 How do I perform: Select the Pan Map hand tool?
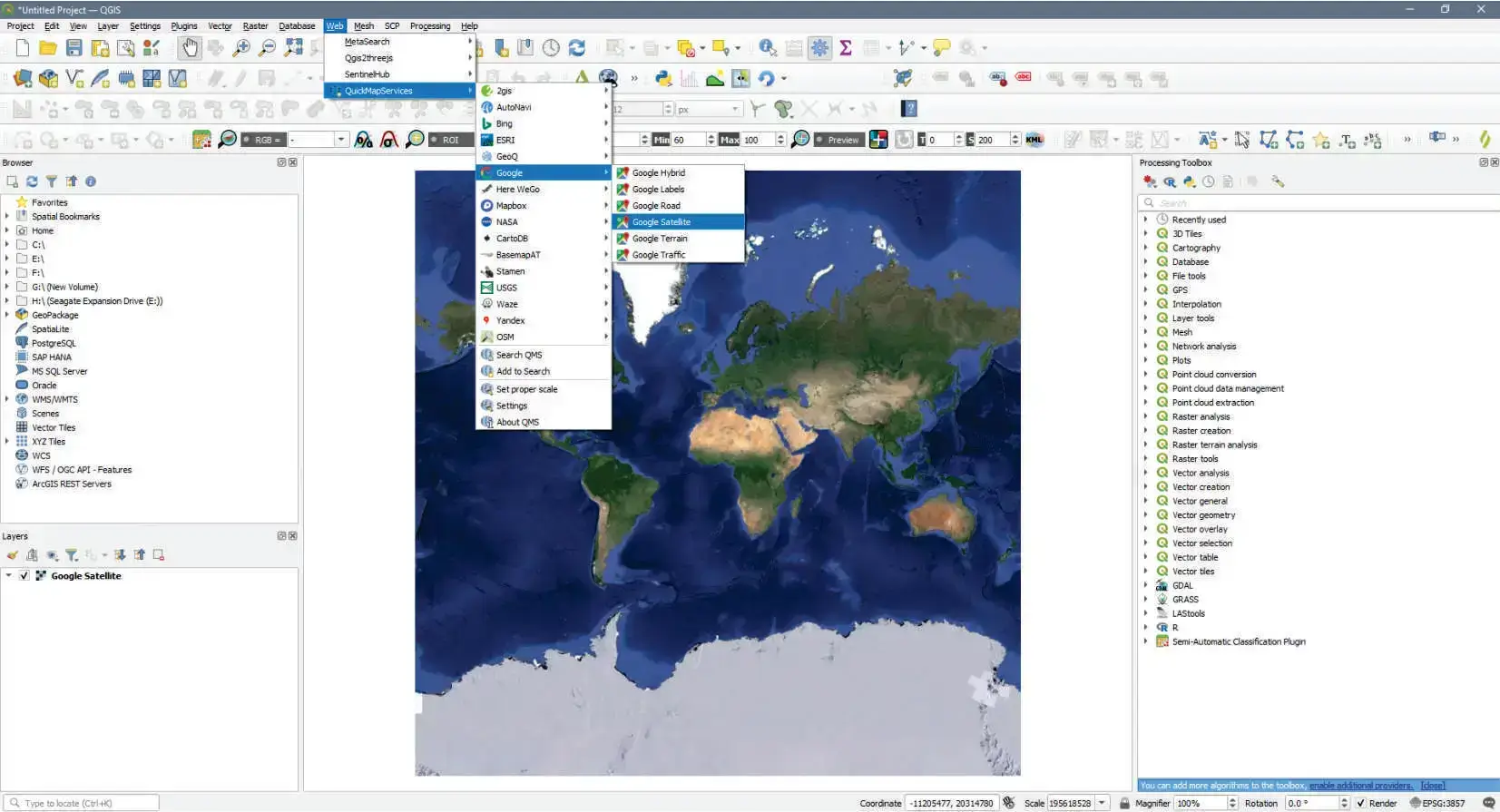point(190,47)
